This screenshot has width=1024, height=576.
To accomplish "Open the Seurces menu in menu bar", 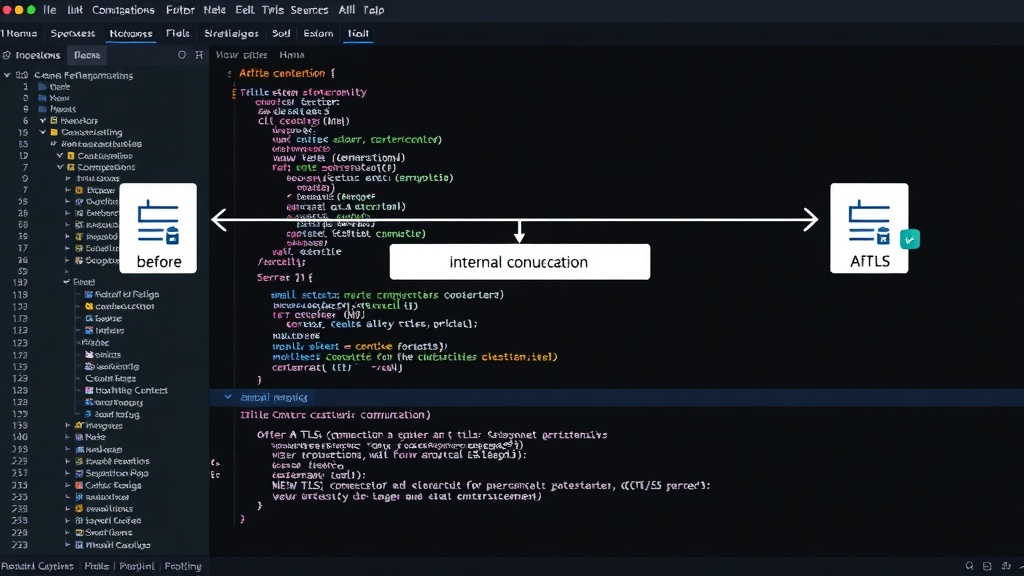I will pos(309,10).
